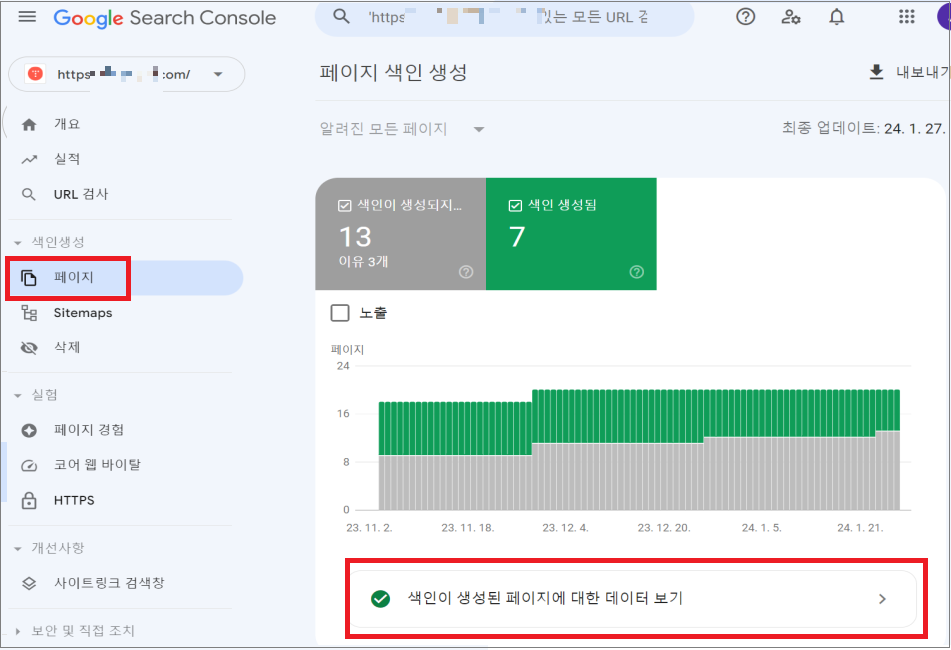The height and width of the screenshot is (650, 951).
Task: Click chart date label 23. 12. 4.
Action: click(565, 528)
